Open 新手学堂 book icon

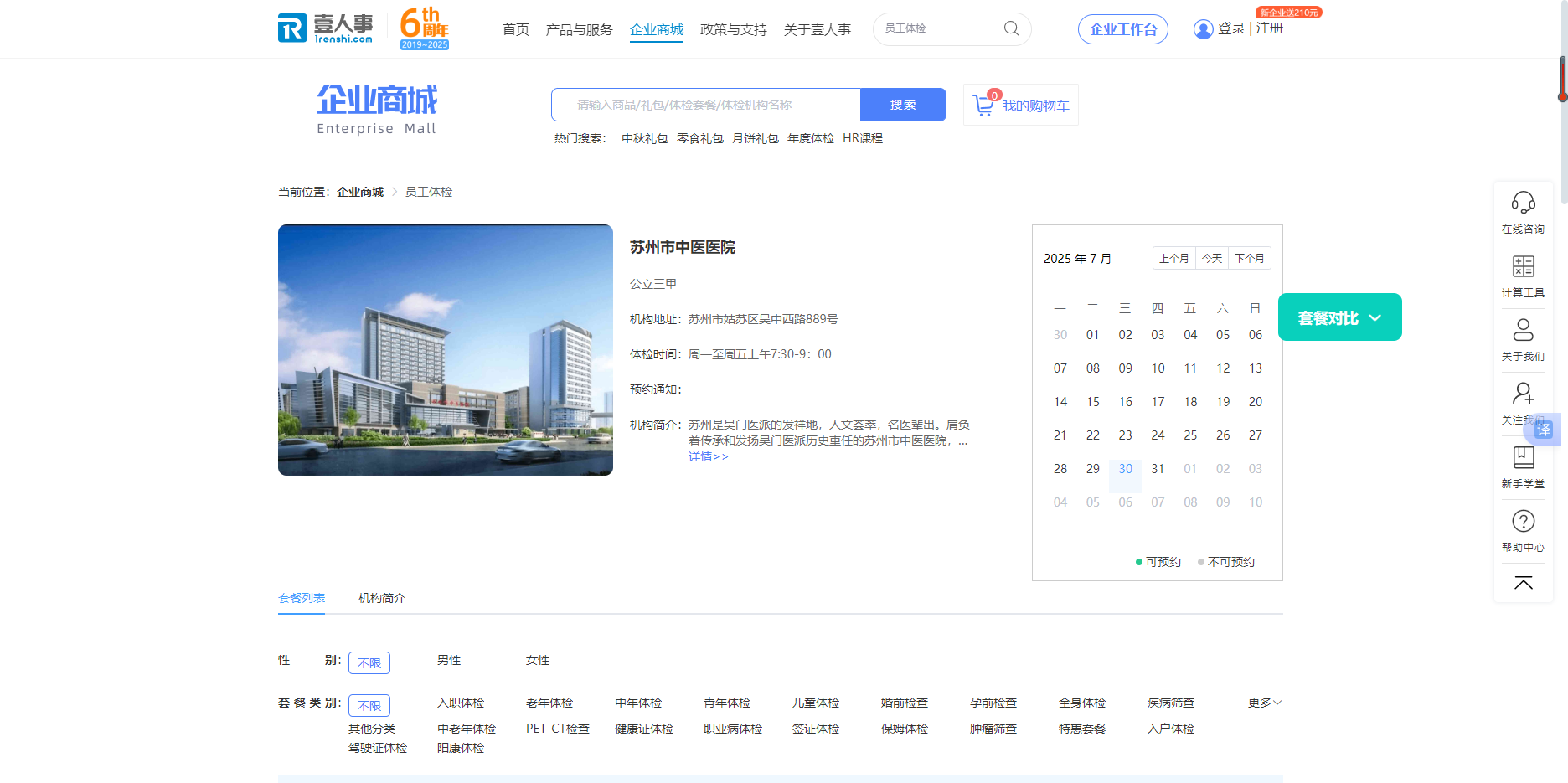pyautogui.click(x=1523, y=457)
